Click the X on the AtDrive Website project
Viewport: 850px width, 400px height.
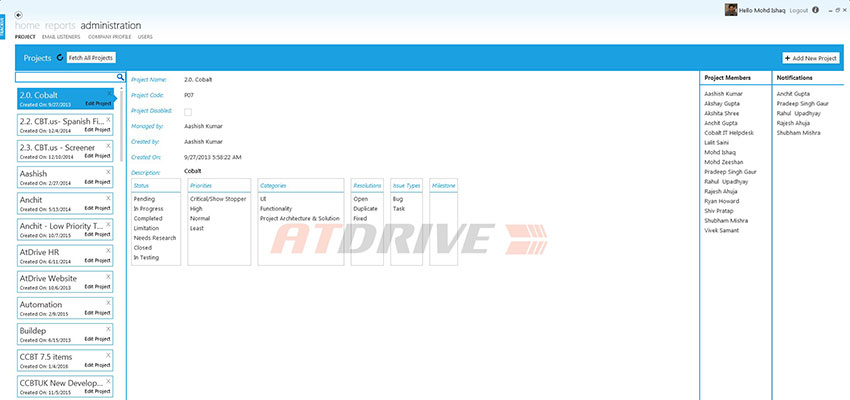pyautogui.click(x=108, y=276)
